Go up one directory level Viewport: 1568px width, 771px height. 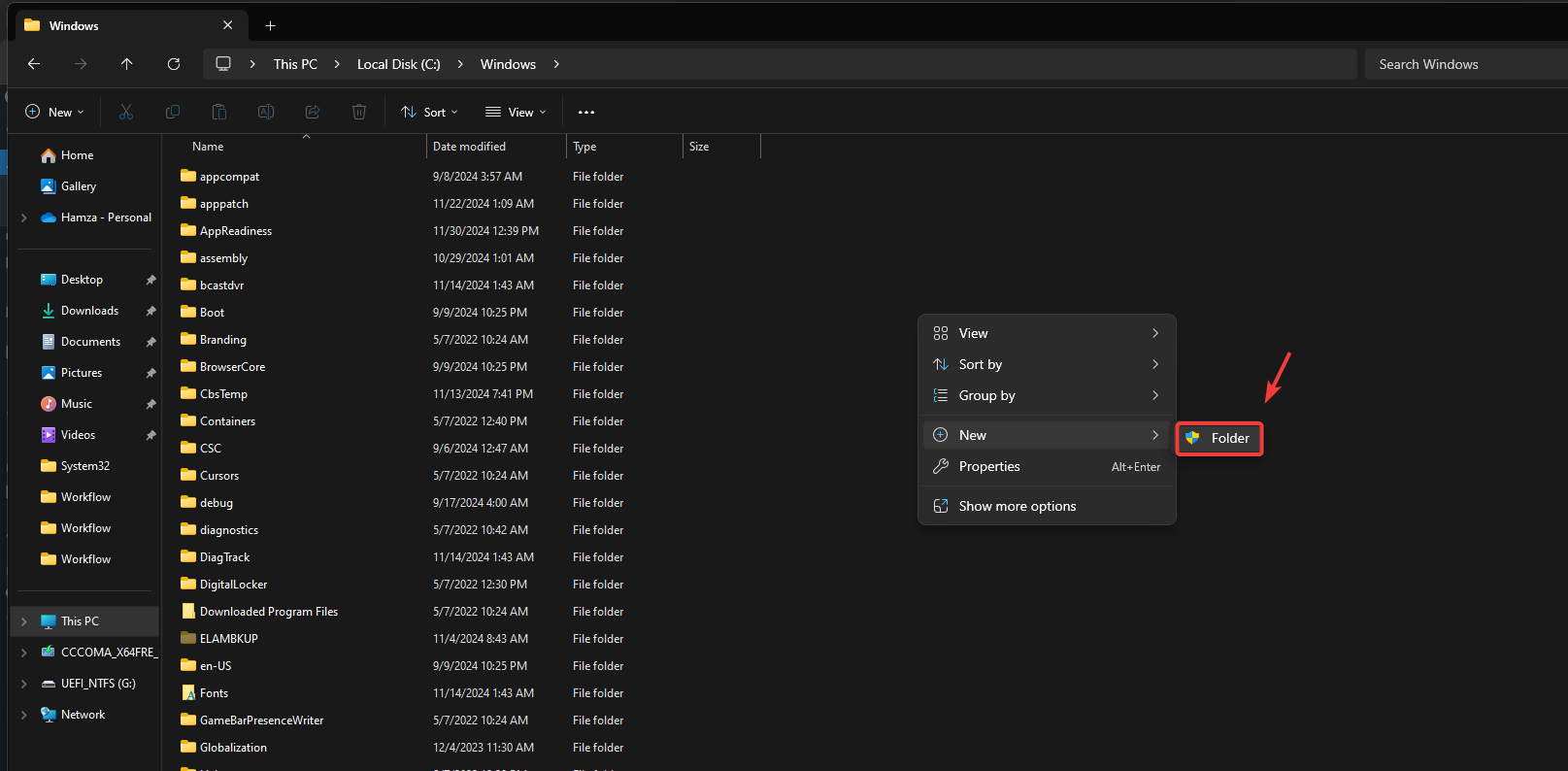[x=127, y=64]
